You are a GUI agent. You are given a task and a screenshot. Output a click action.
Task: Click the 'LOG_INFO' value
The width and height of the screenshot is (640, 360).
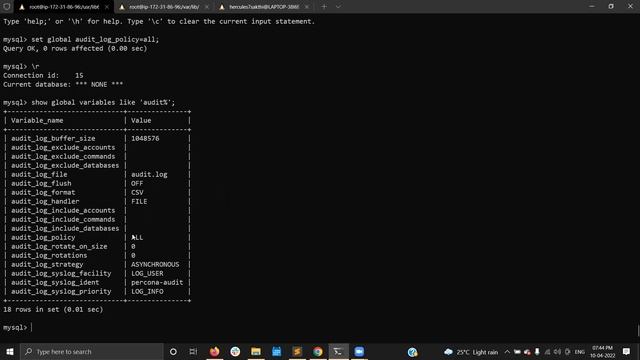[147, 291]
